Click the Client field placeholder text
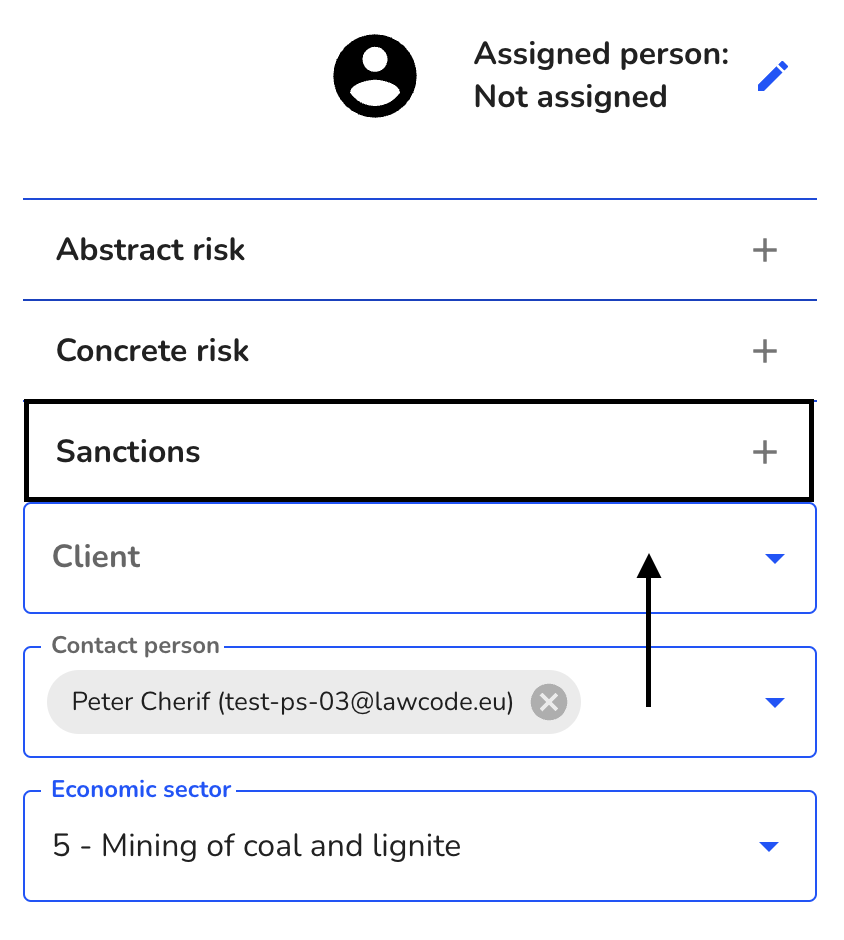 (97, 556)
